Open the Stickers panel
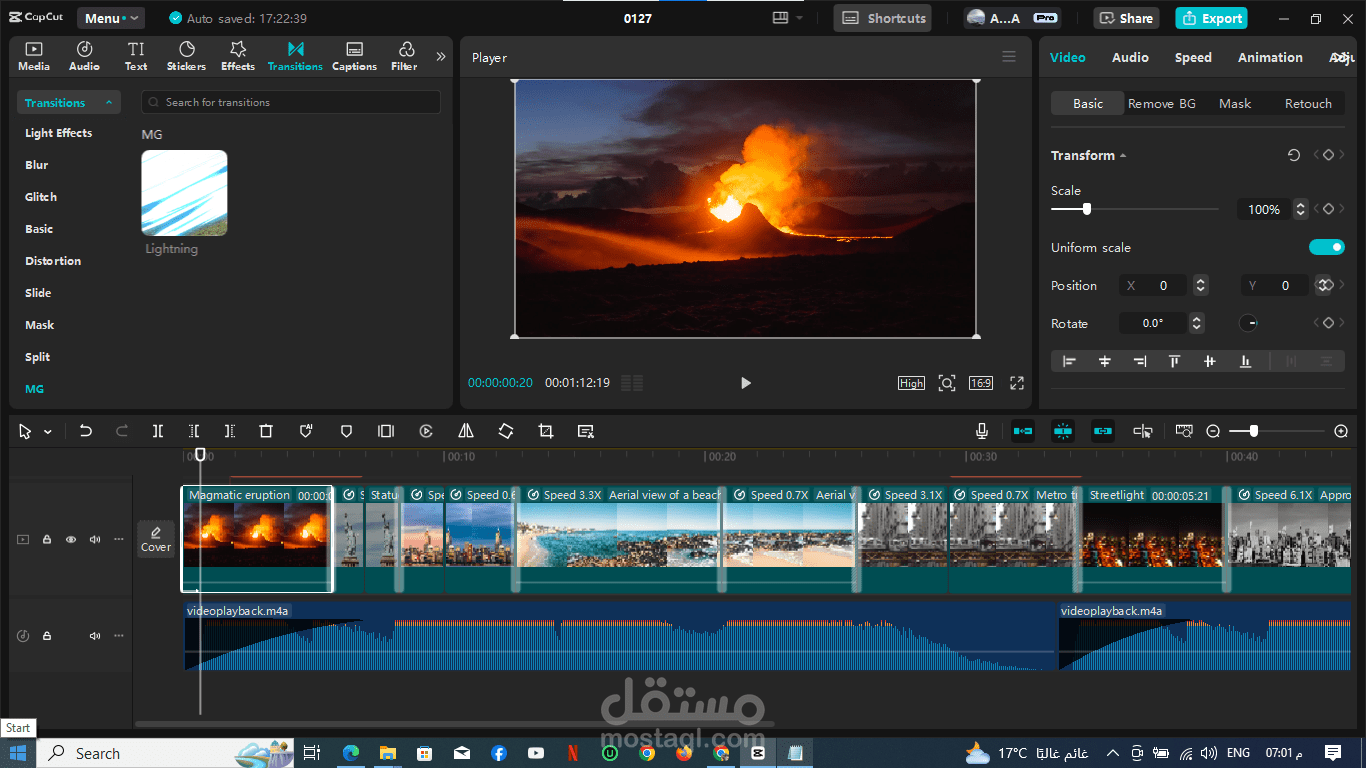 pos(186,56)
